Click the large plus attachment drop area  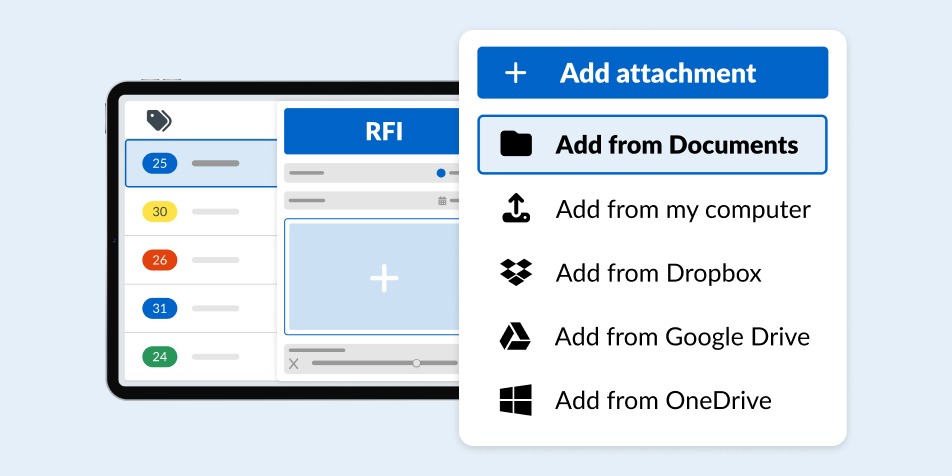(x=383, y=278)
